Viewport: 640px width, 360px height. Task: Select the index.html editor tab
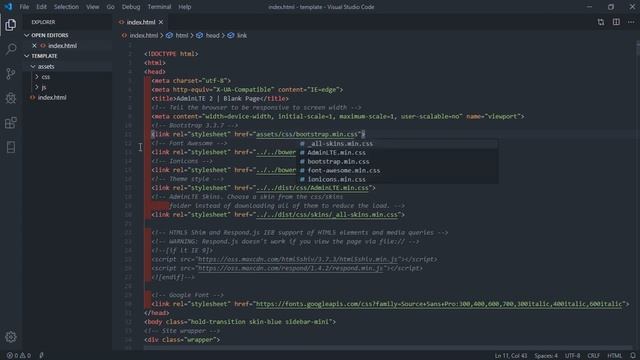pos(141,22)
